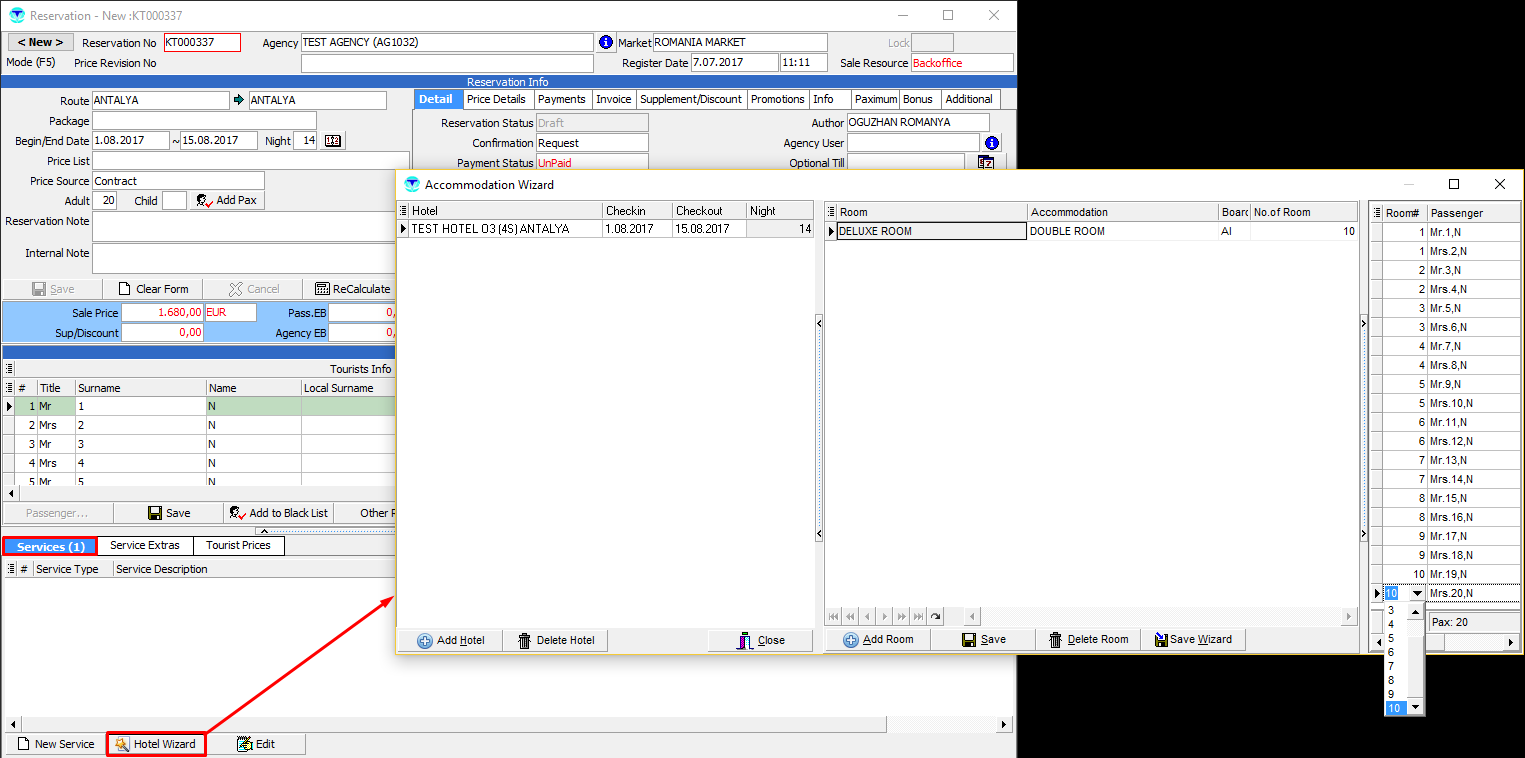Image resolution: width=1525 pixels, height=758 pixels.
Task: Select room number 7 from dropdown list
Action: point(1391,666)
